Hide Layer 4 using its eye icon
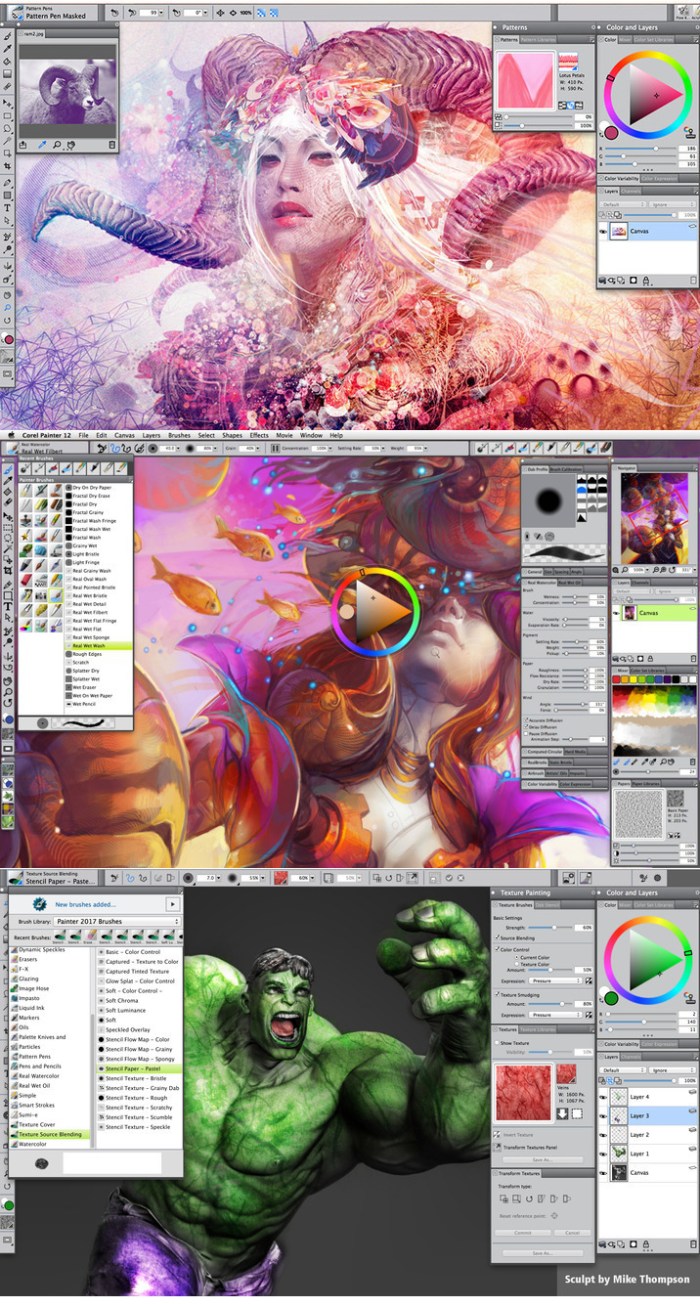This screenshot has height=1306, width=700. 603,1098
